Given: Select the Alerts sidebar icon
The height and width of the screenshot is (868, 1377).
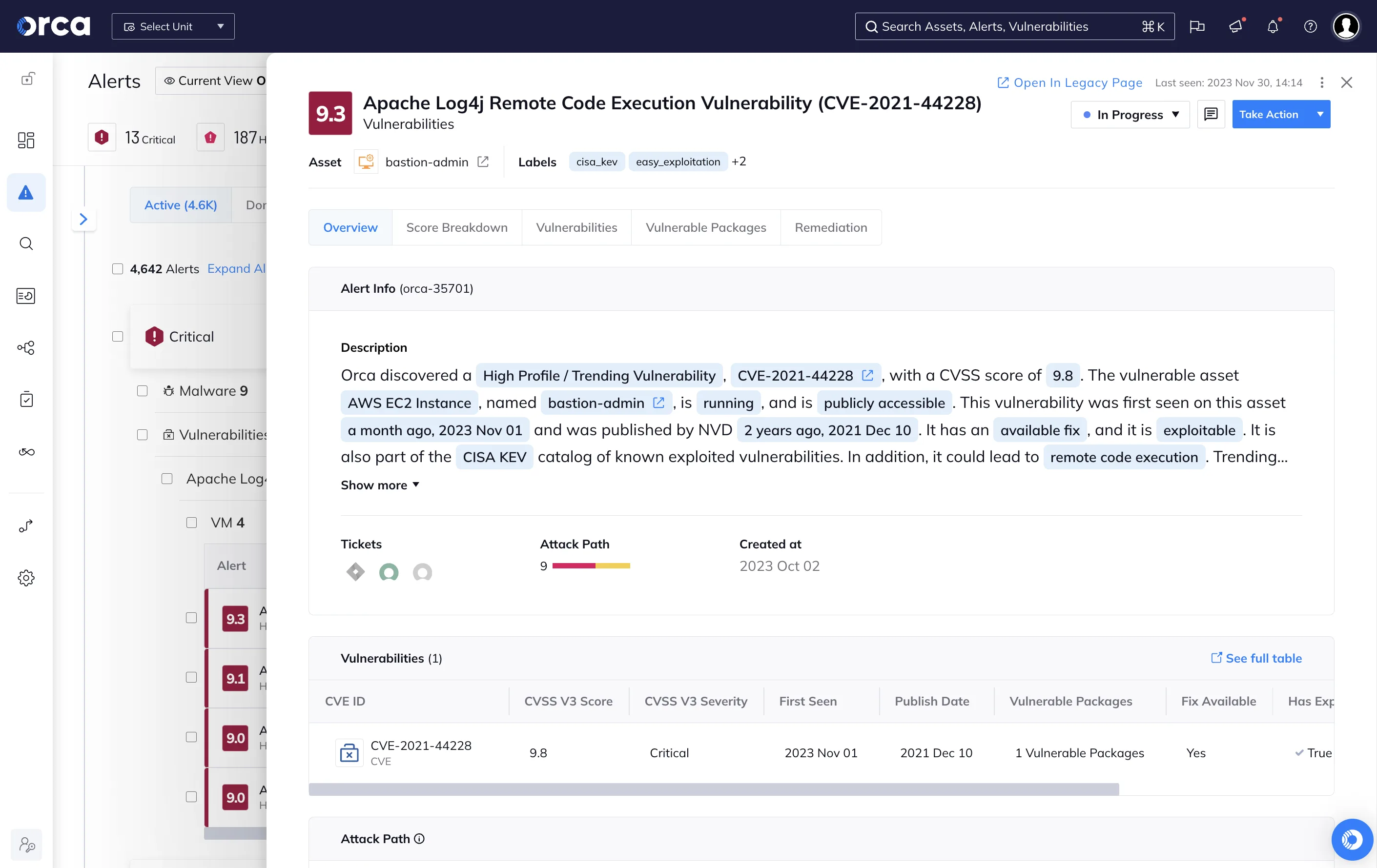Looking at the screenshot, I should click(26, 193).
